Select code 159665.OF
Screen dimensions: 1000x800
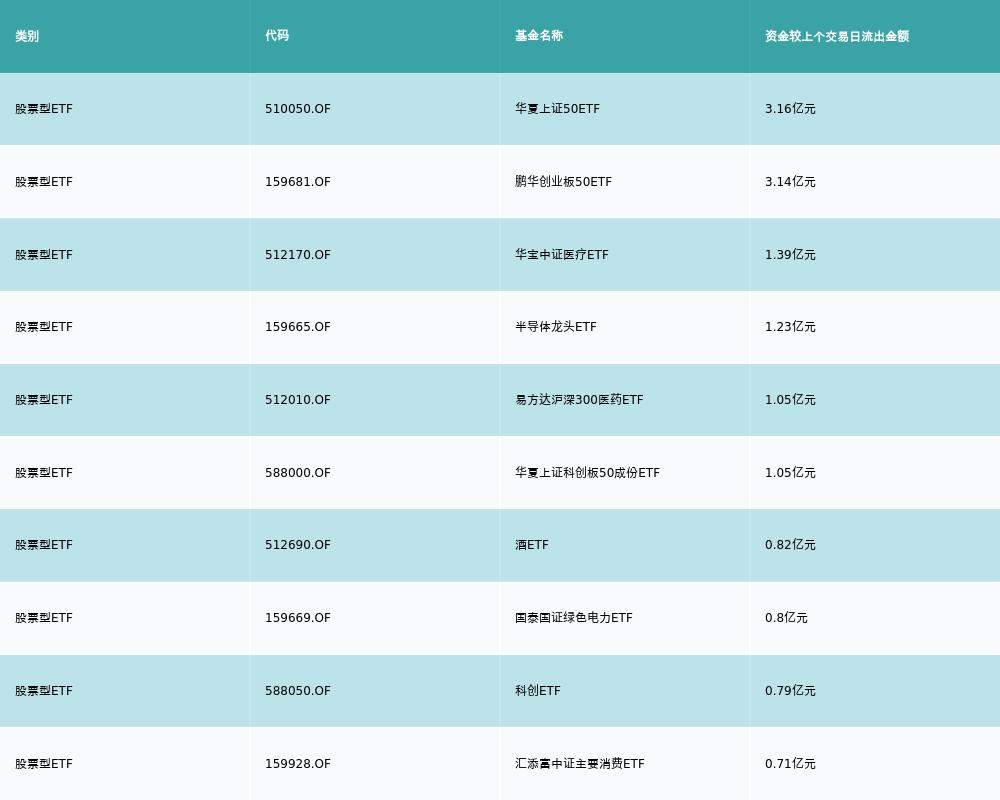pos(298,327)
